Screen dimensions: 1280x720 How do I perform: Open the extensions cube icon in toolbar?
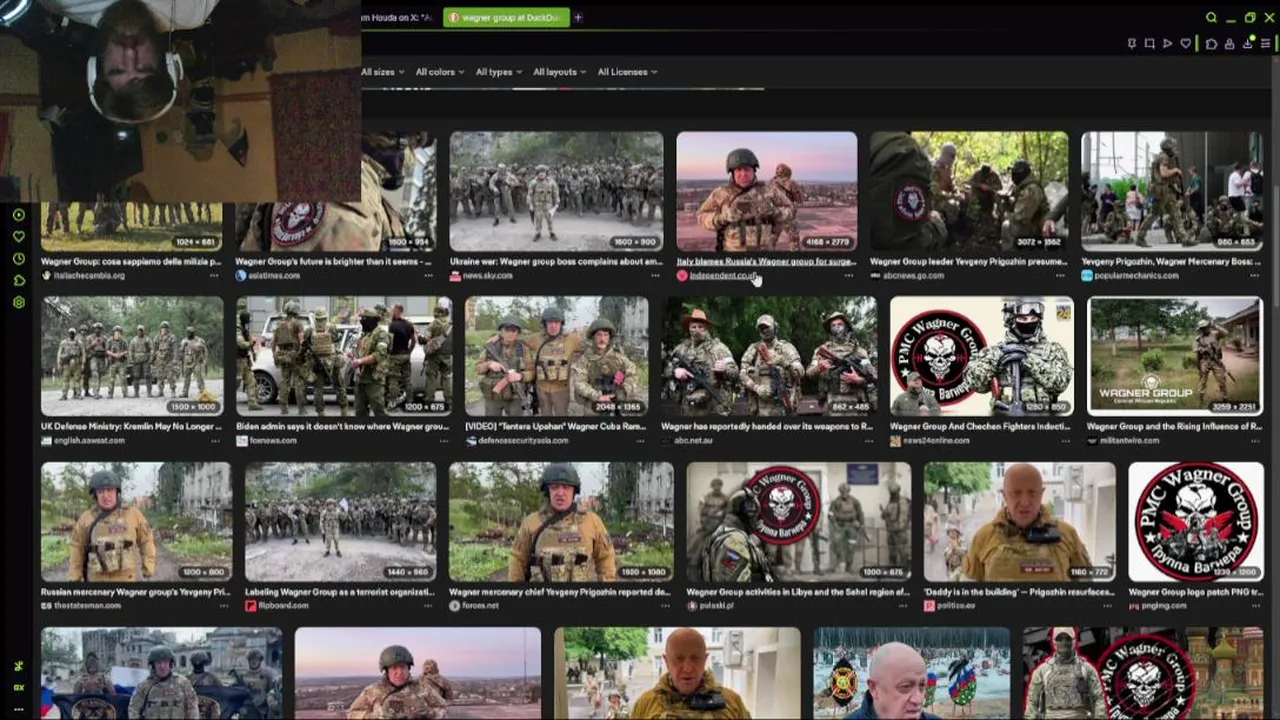pos(1210,44)
